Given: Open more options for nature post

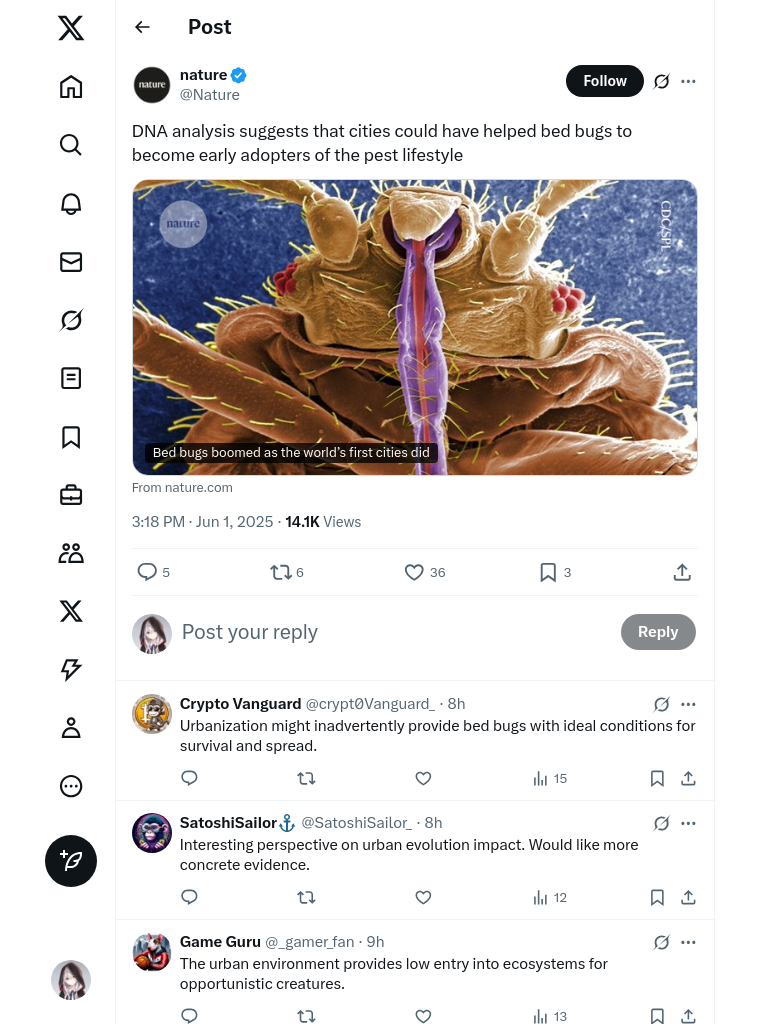Looking at the screenshot, I should (x=688, y=81).
